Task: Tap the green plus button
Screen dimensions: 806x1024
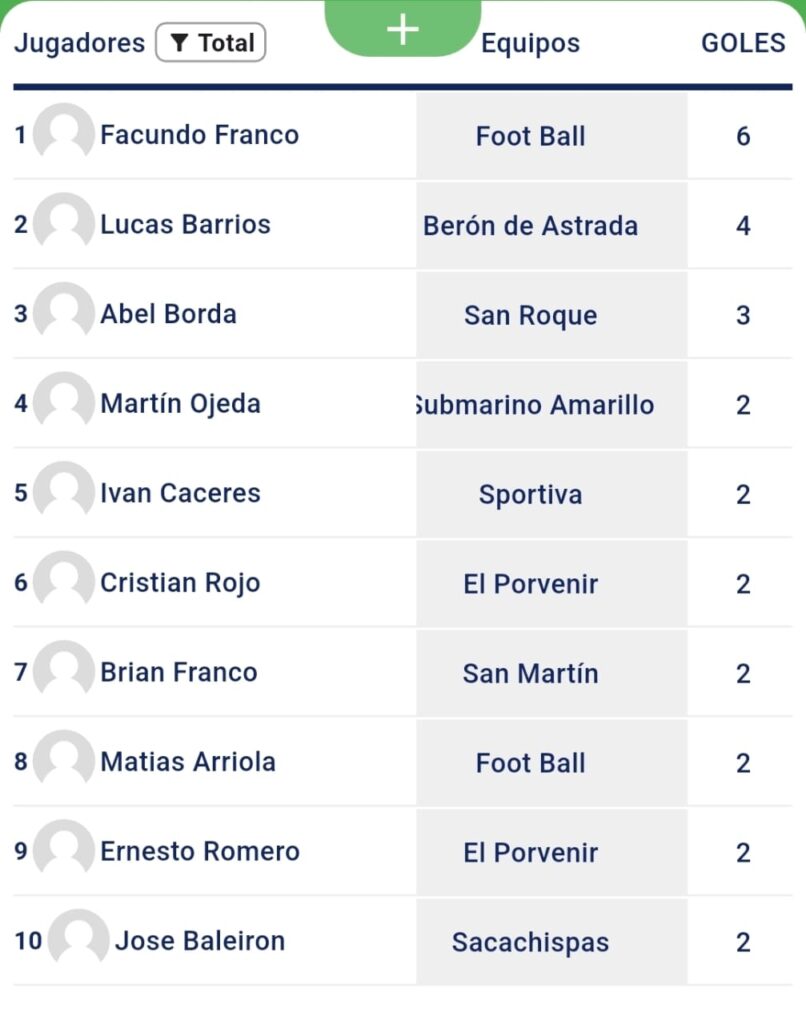Action: tap(402, 29)
